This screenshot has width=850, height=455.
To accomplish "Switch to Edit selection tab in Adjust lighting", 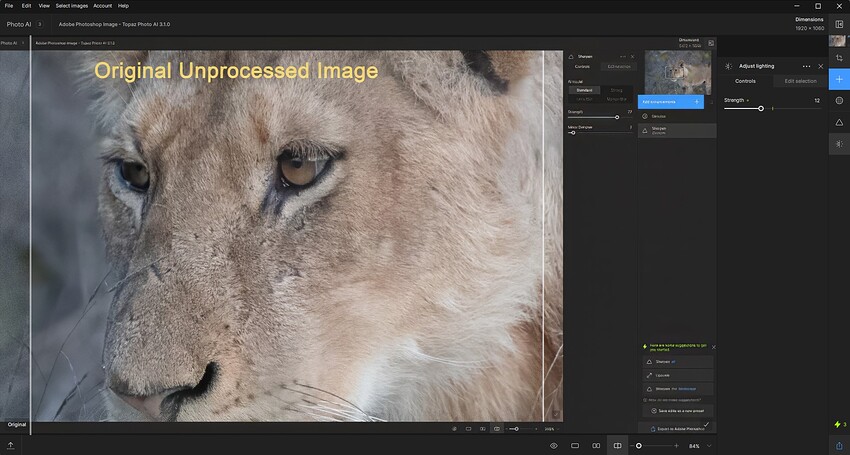I will tap(801, 81).
